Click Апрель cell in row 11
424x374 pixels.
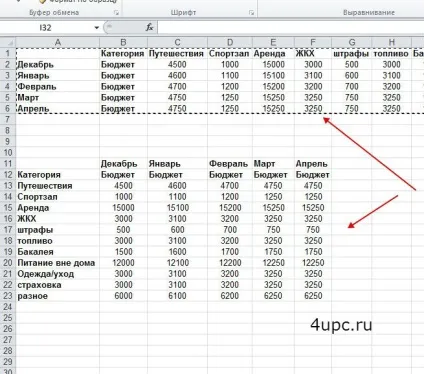pos(313,164)
